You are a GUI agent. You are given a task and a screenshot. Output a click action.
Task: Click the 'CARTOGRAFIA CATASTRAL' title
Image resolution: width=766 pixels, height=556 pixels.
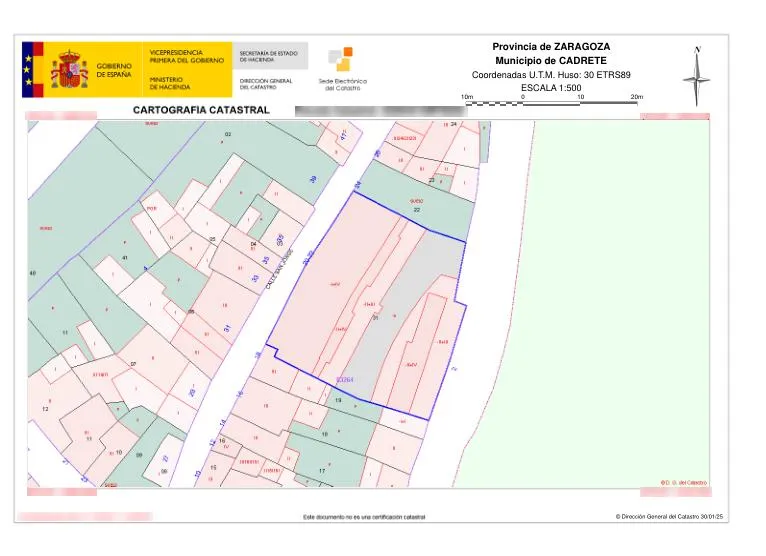tap(201, 110)
